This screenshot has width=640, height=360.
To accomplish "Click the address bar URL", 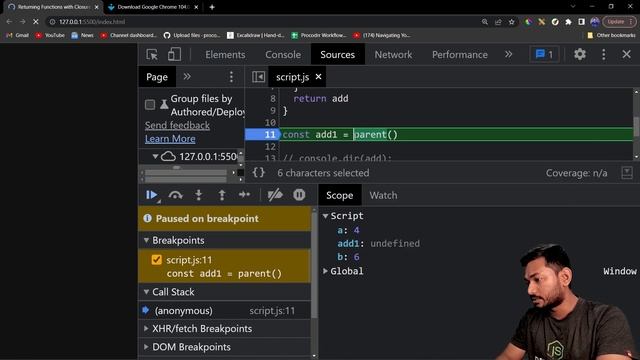I will pos(92,22).
